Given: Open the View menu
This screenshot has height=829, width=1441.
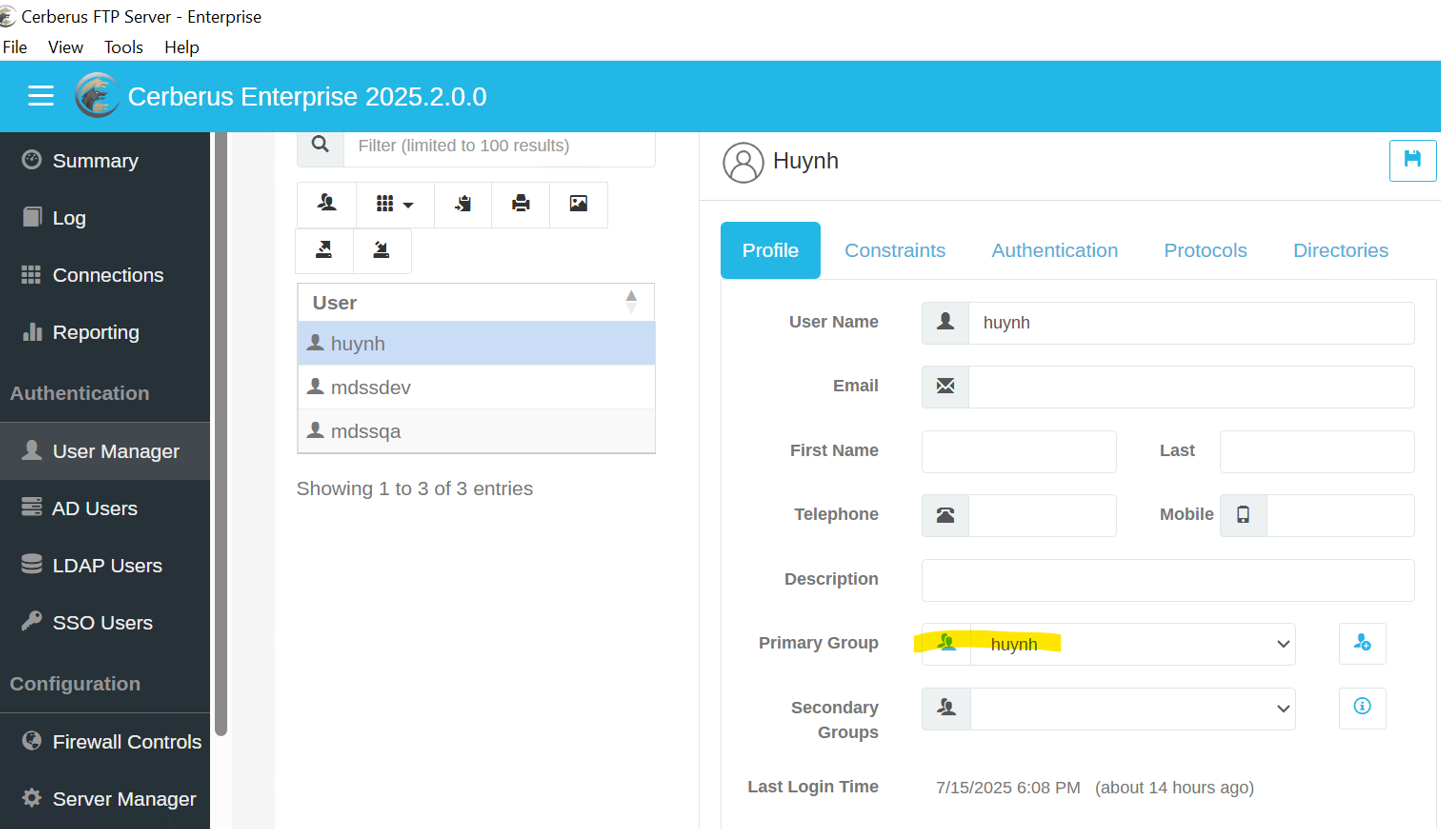Looking at the screenshot, I should coord(66,47).
